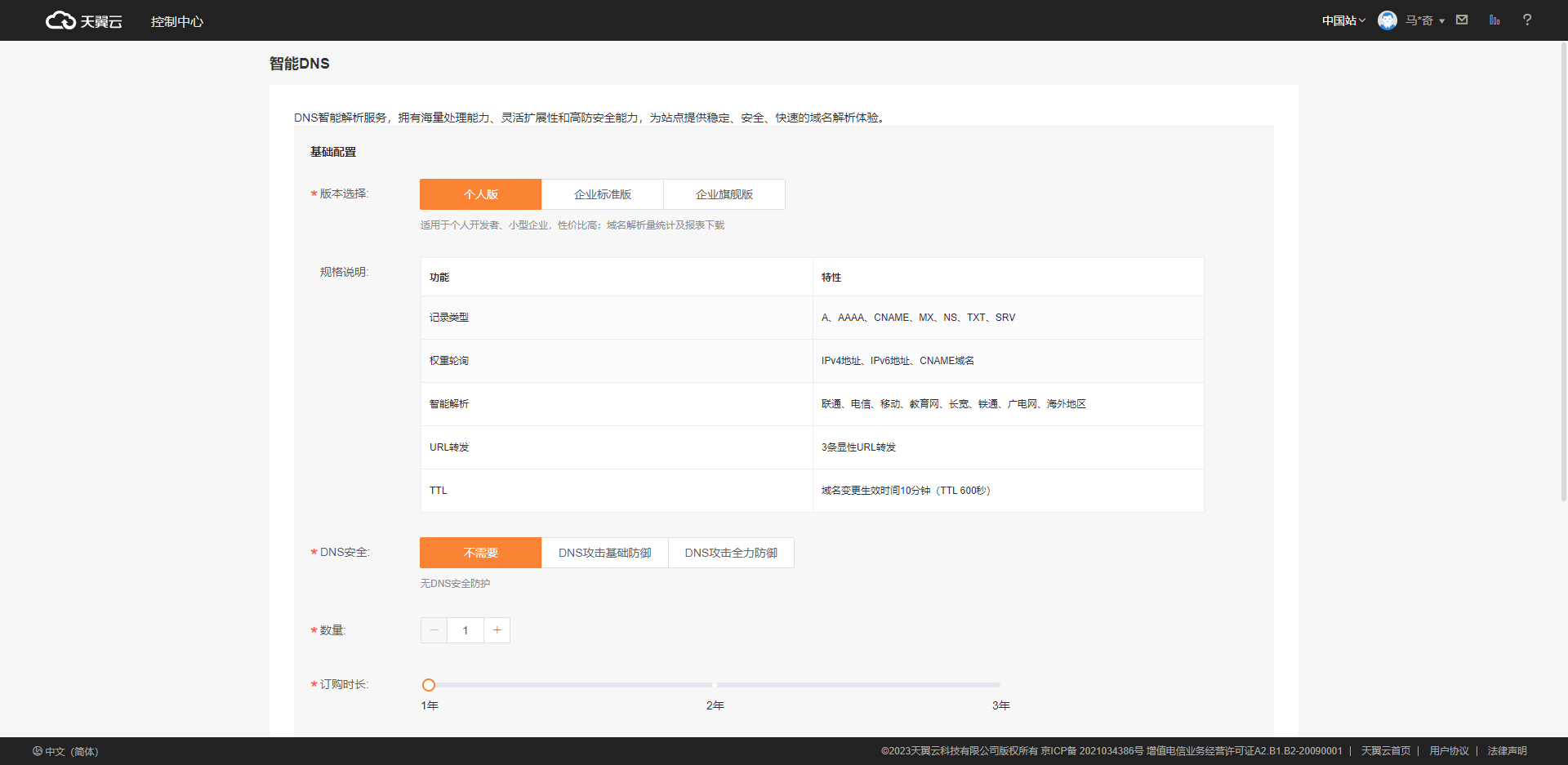Screen dimensions: 1568x765
Task: Click the record types list A、AAAA、CNAME cell
Action: point(1008,318)
